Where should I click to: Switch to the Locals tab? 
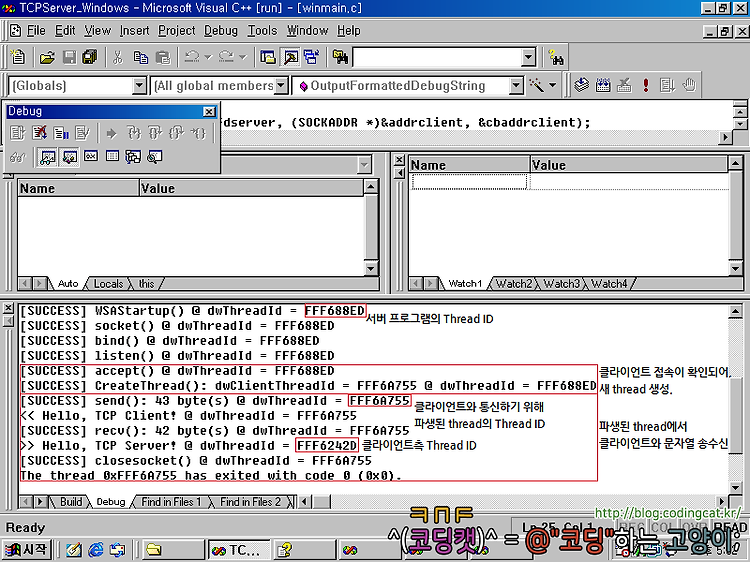(x=109, y=284)
